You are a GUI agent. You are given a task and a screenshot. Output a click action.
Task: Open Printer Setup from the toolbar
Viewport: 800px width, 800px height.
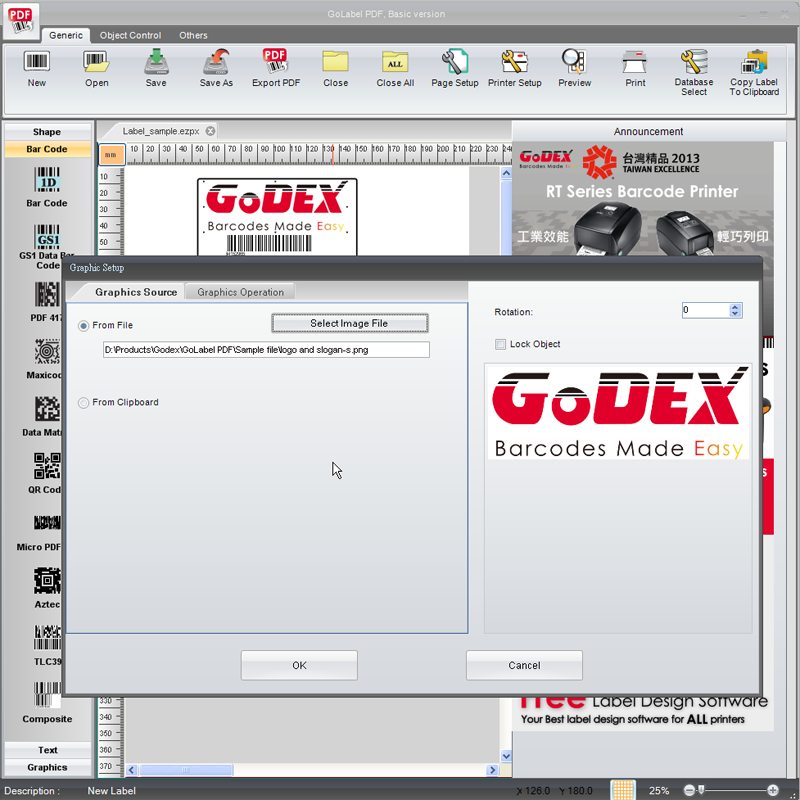click(514, 61)
